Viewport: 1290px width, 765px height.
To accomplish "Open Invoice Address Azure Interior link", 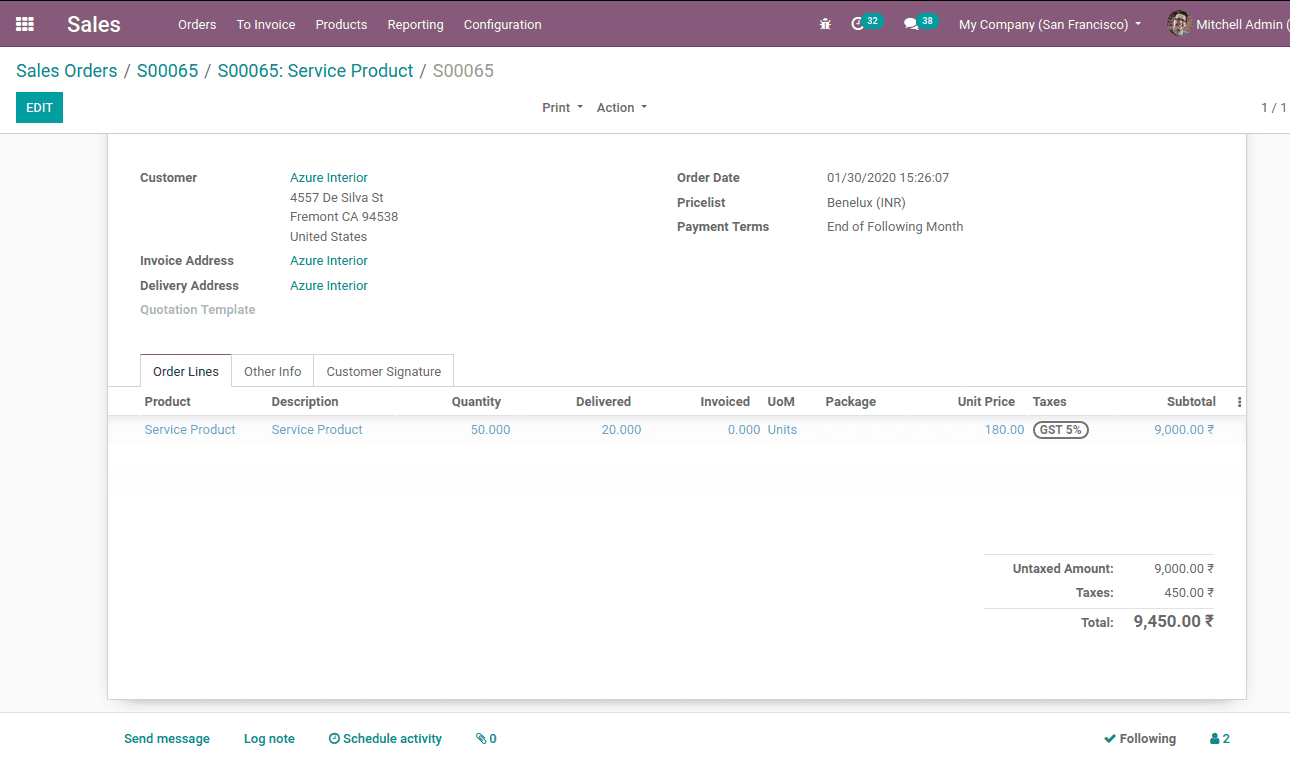I will [x=329, y=261].
